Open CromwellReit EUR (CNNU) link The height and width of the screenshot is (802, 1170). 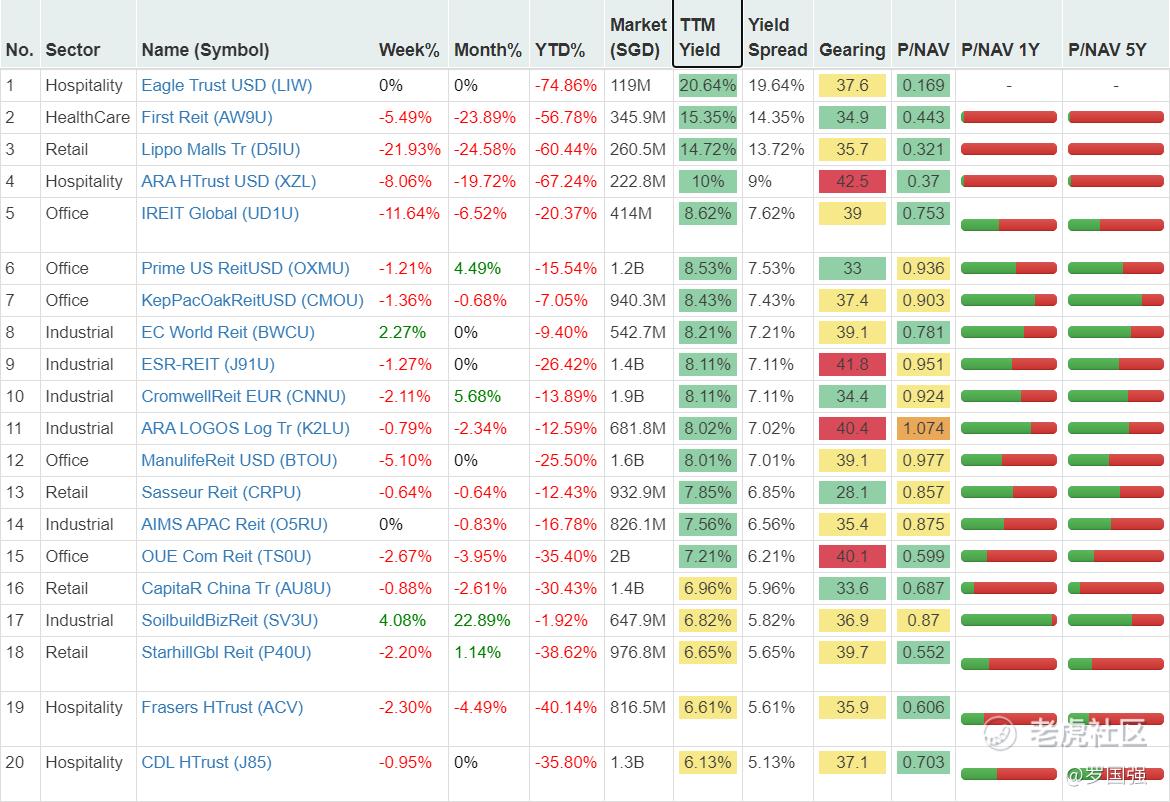click(243, 396)
